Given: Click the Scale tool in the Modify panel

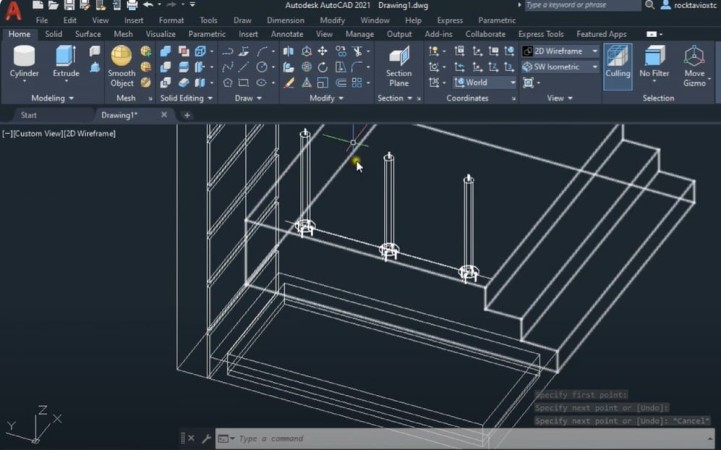Looking at the screenshot, I should click(x=323, y=83).
